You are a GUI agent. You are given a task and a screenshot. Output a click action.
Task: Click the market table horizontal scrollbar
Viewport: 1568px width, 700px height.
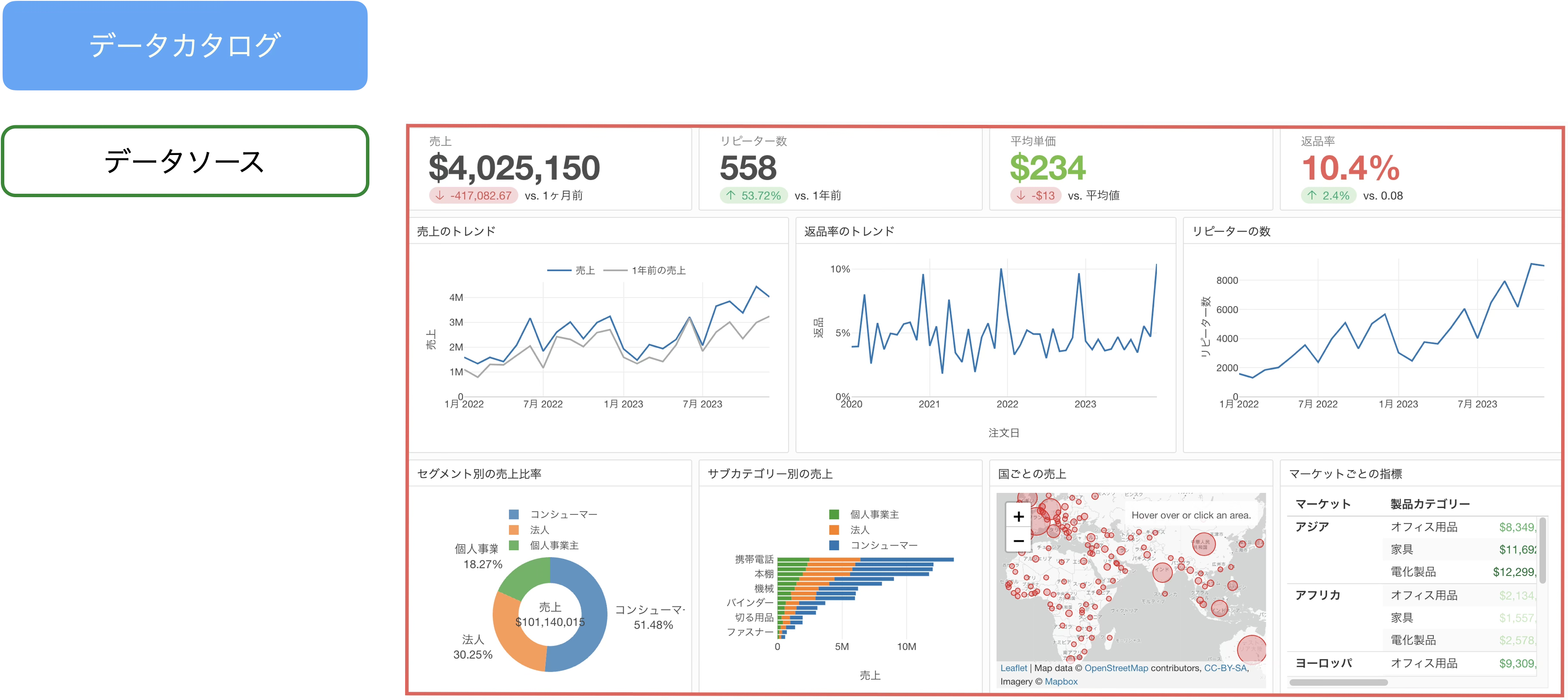point(1339,682)
